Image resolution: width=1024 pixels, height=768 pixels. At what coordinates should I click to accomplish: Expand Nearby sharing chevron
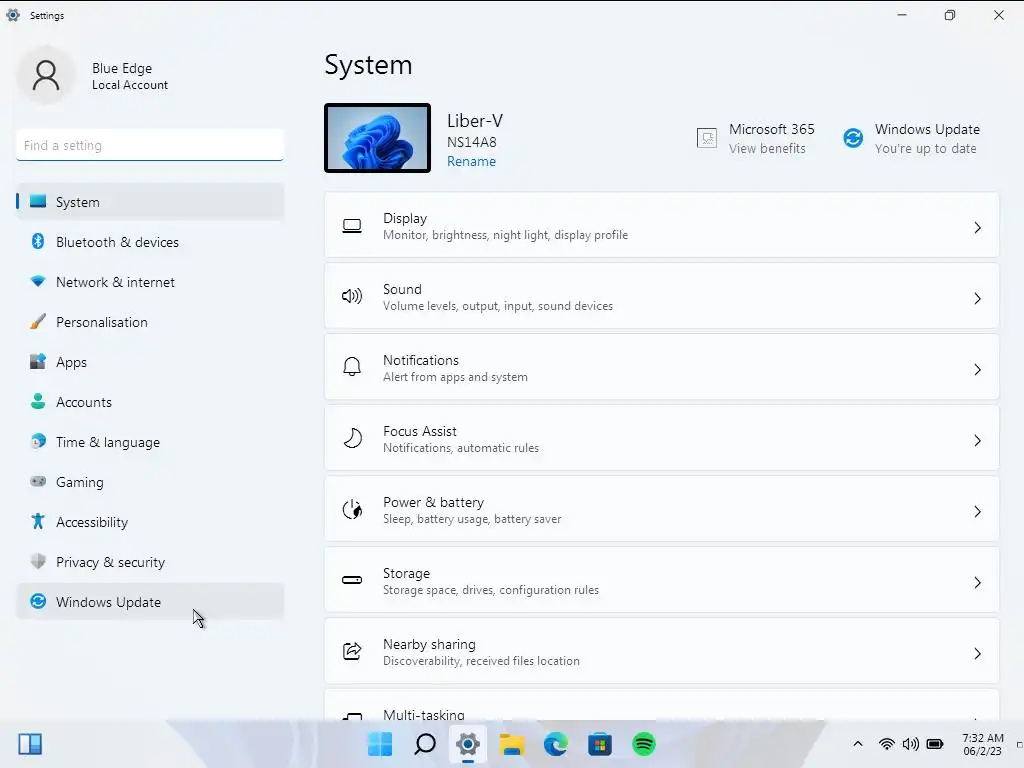point(978,654)
